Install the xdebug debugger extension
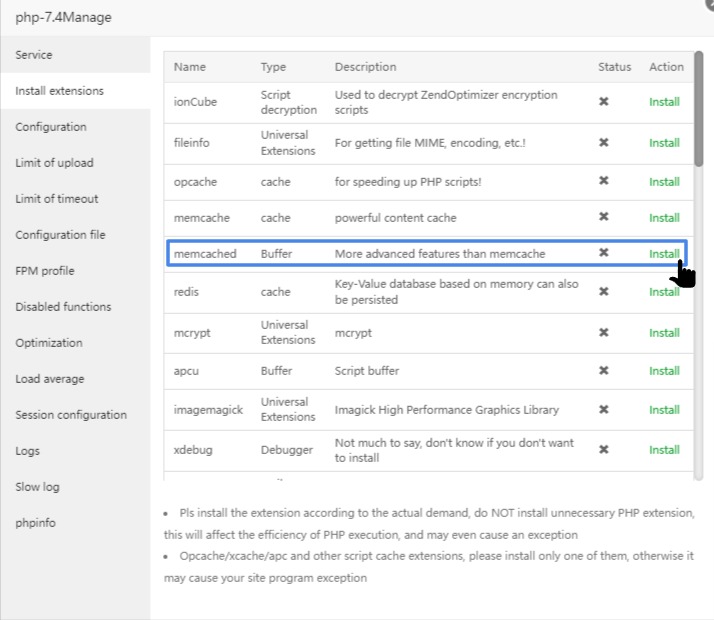714x620 pixels. pos(664,450)
